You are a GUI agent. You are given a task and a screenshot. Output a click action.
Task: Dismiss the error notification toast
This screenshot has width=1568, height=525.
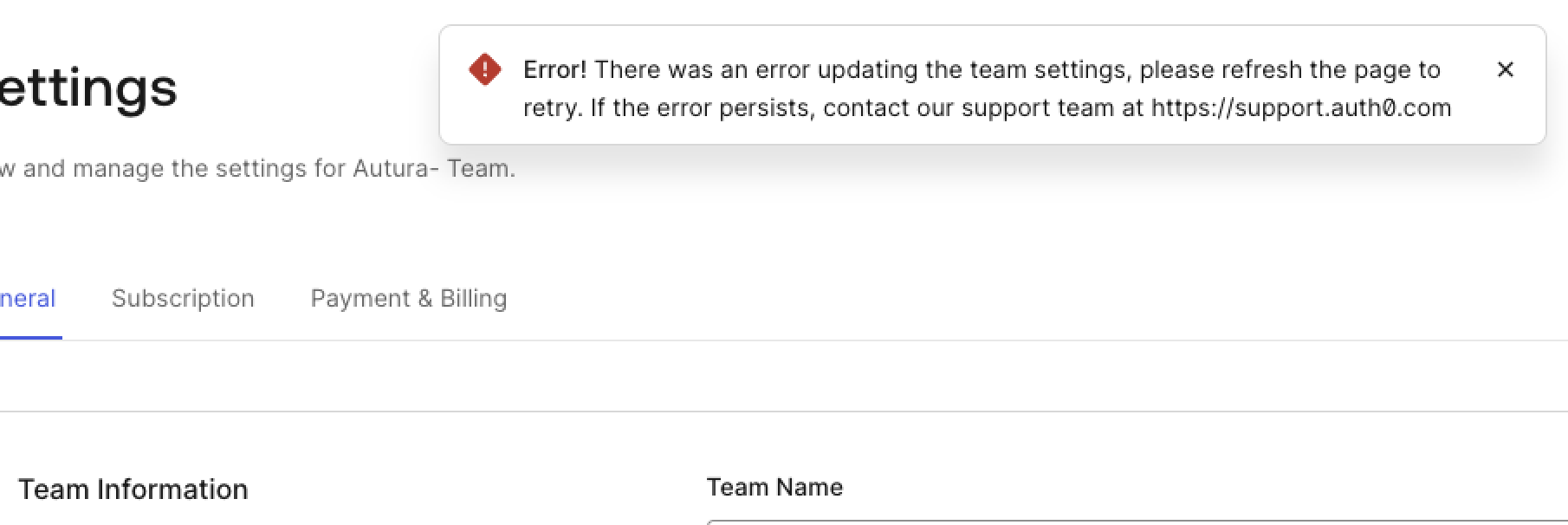coord(1505,69)
